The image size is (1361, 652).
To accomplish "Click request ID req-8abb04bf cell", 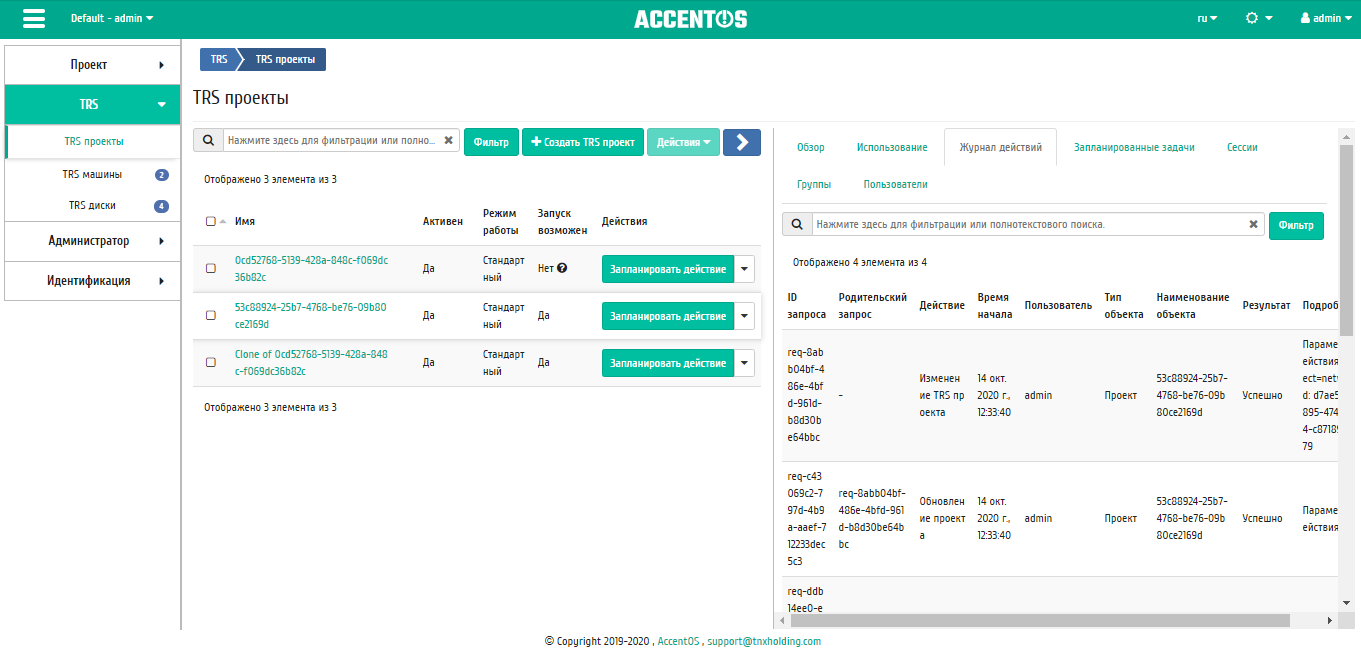I will [x=805, y=395].
